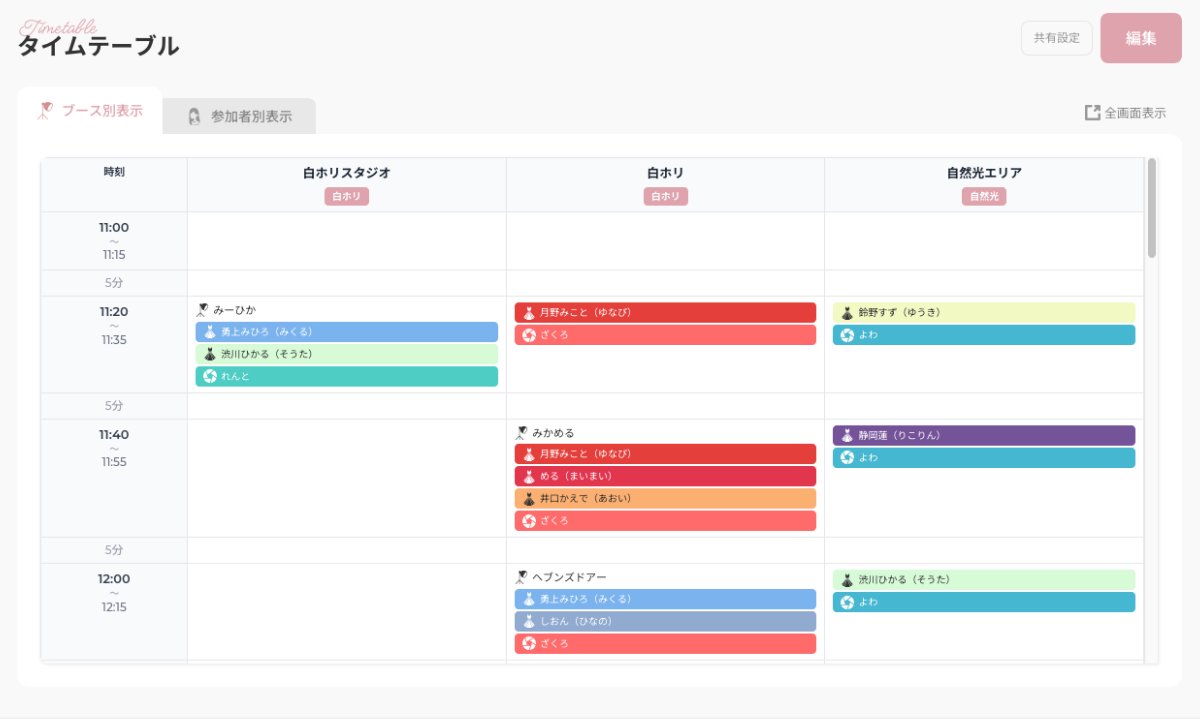This screenshot has width=1200, height=720.
Task: Click the camera icon beside れんと
Action: point(210,376)
